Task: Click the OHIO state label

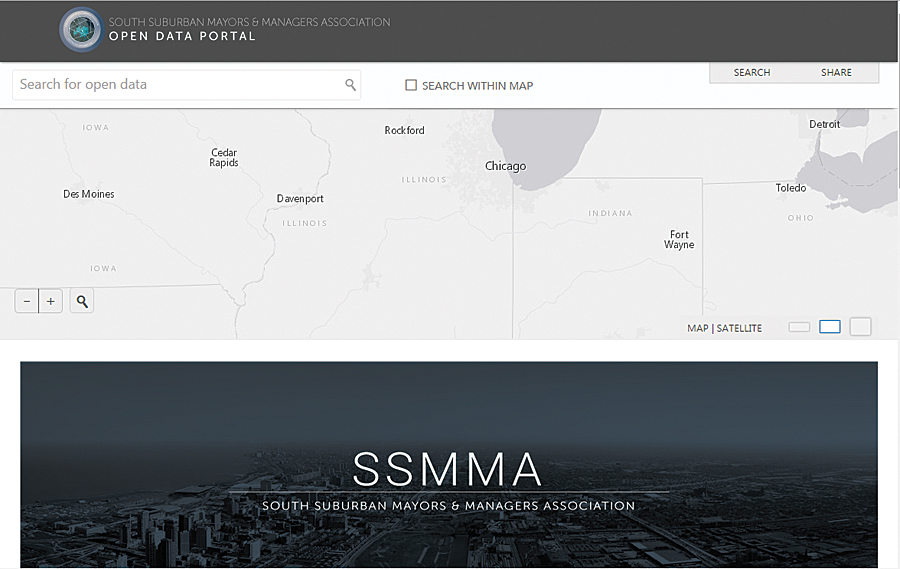Action: (x=801, y=218)
